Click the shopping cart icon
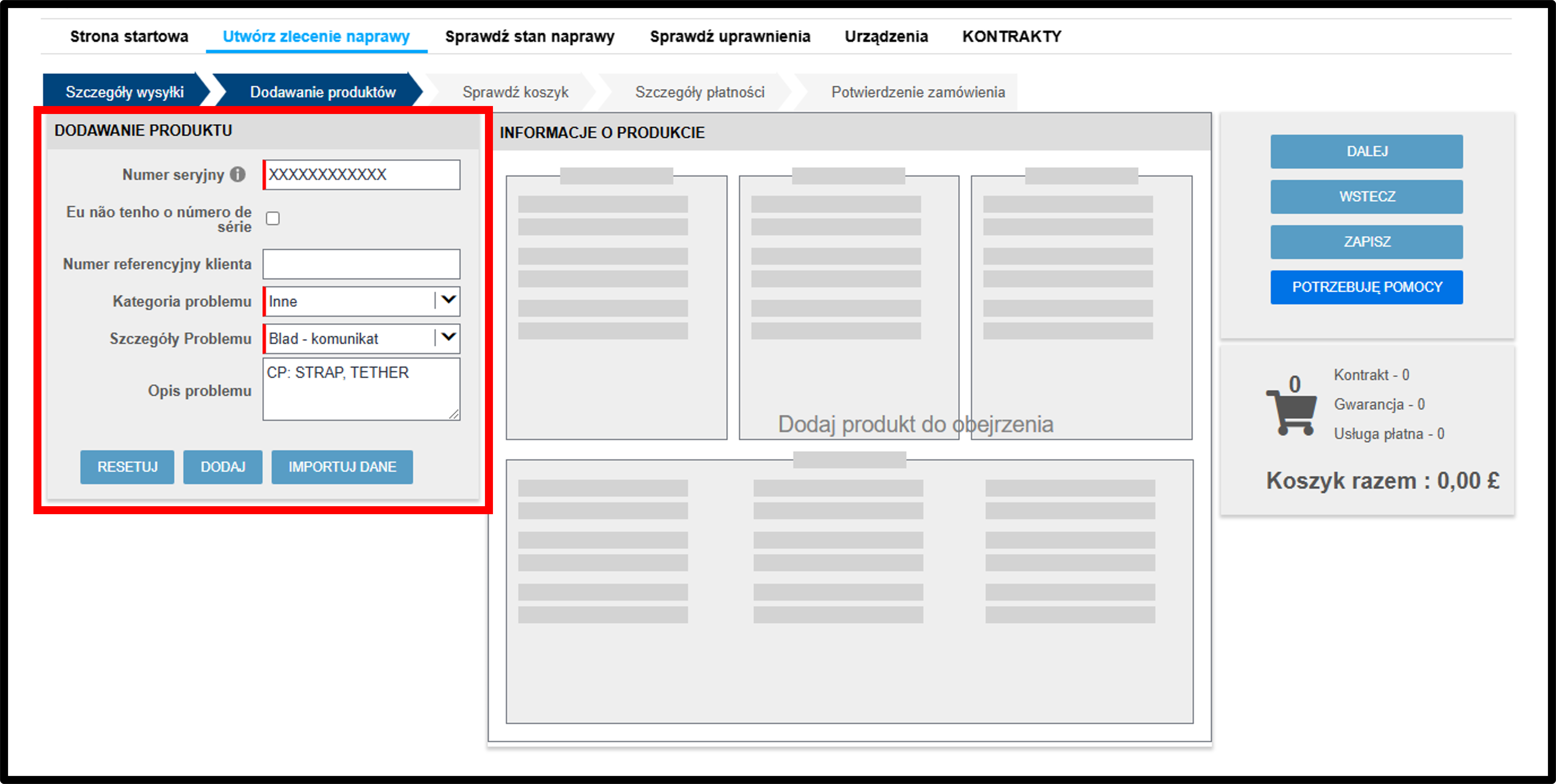1556x784 pixels. tap(1292, 413)
